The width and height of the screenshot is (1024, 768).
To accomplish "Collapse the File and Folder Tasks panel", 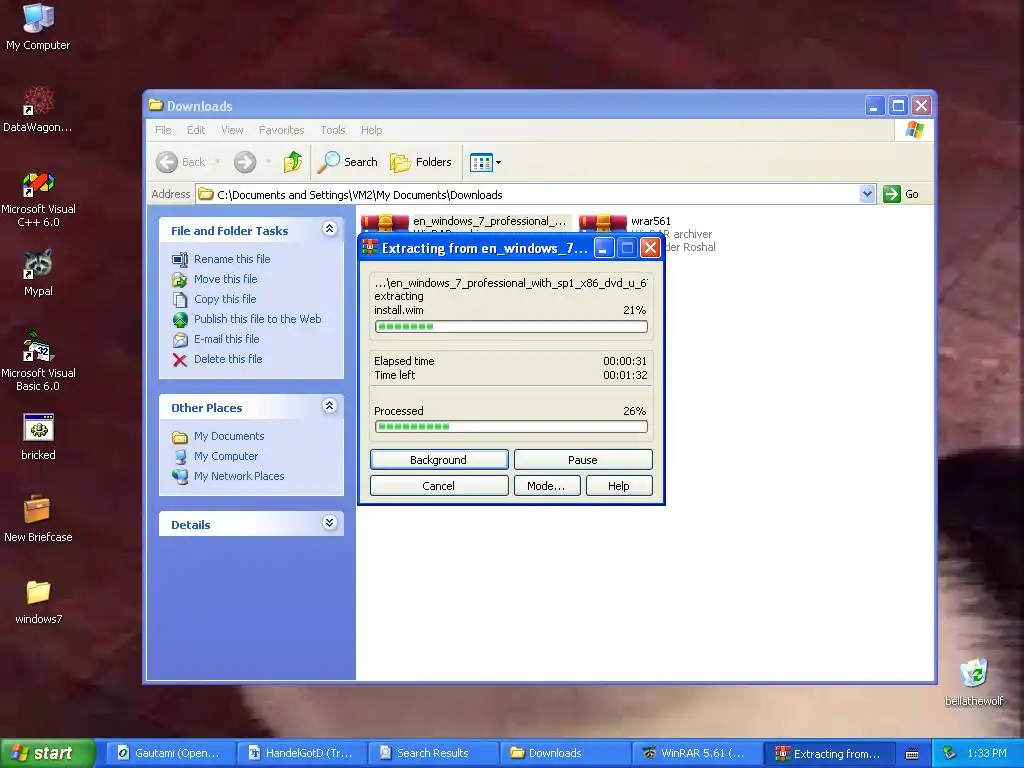I will [x=329, y=229].
